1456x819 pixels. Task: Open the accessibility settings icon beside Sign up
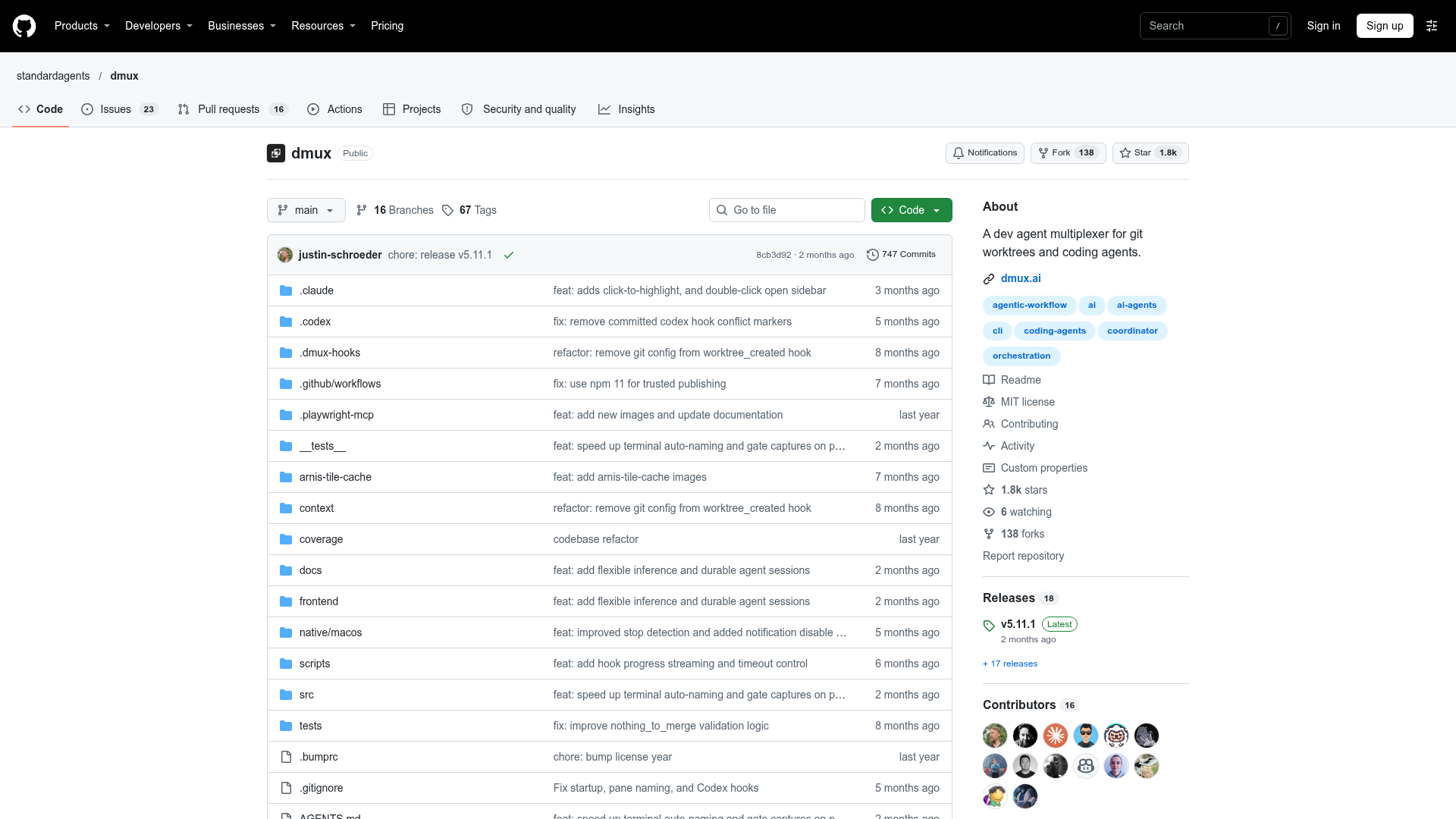pyautogui.click(x=1432, y=26)
